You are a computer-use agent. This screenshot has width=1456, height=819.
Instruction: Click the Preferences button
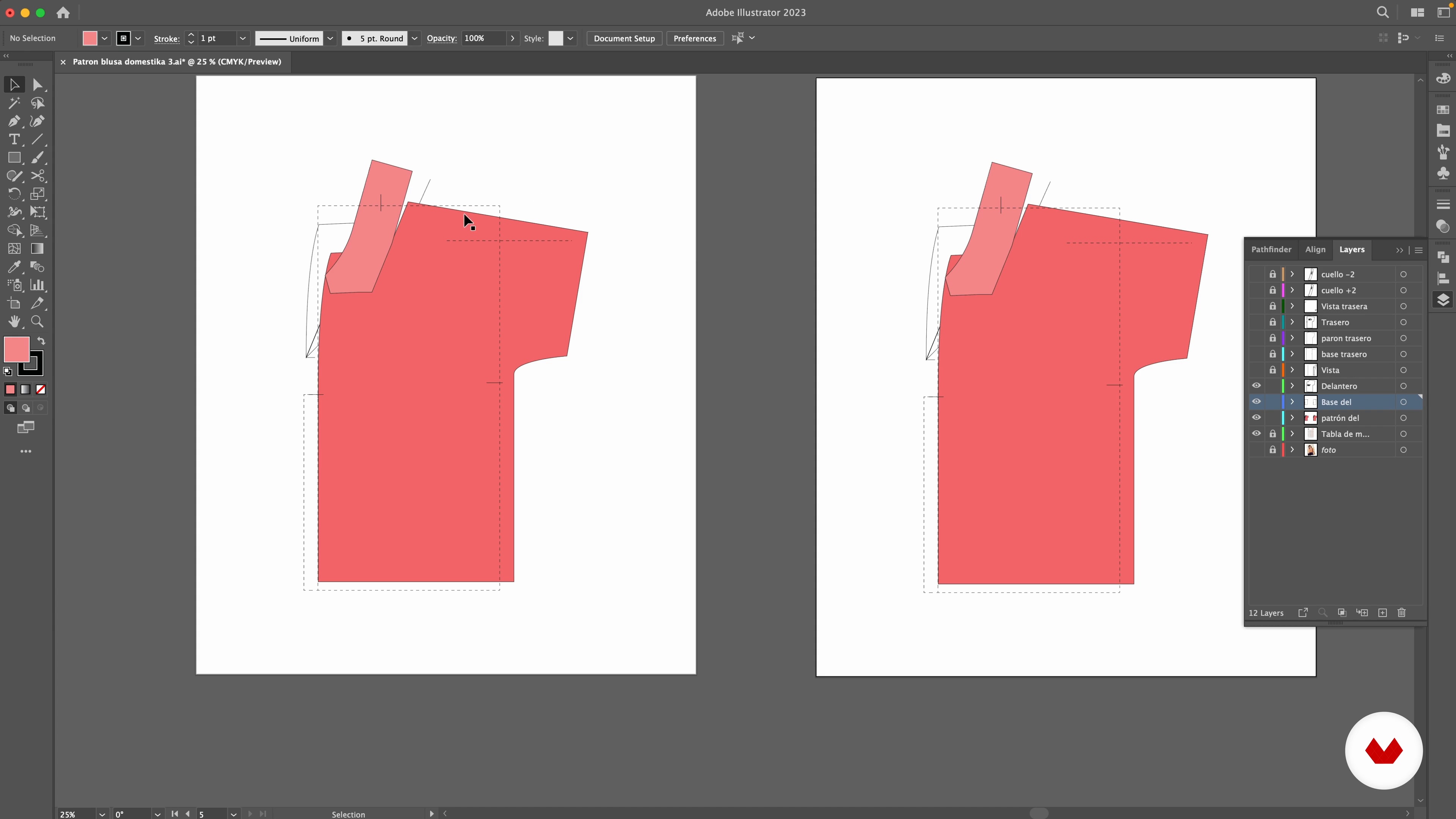point(695,38)
